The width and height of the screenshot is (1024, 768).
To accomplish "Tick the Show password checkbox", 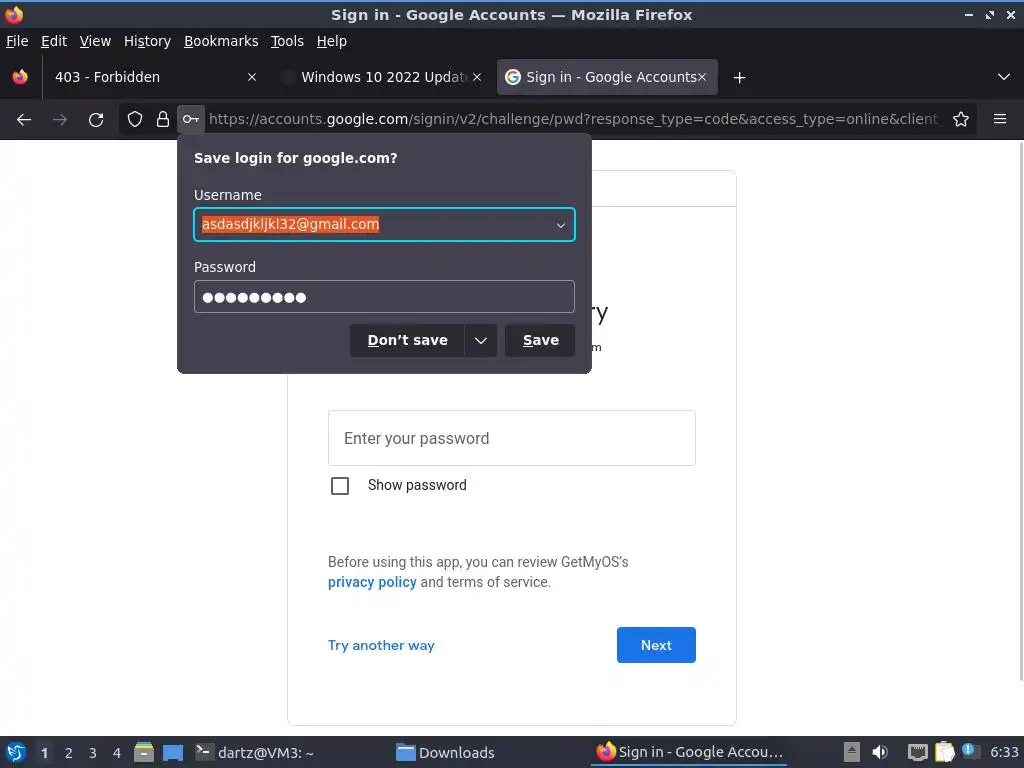I will tap(340, 486).
